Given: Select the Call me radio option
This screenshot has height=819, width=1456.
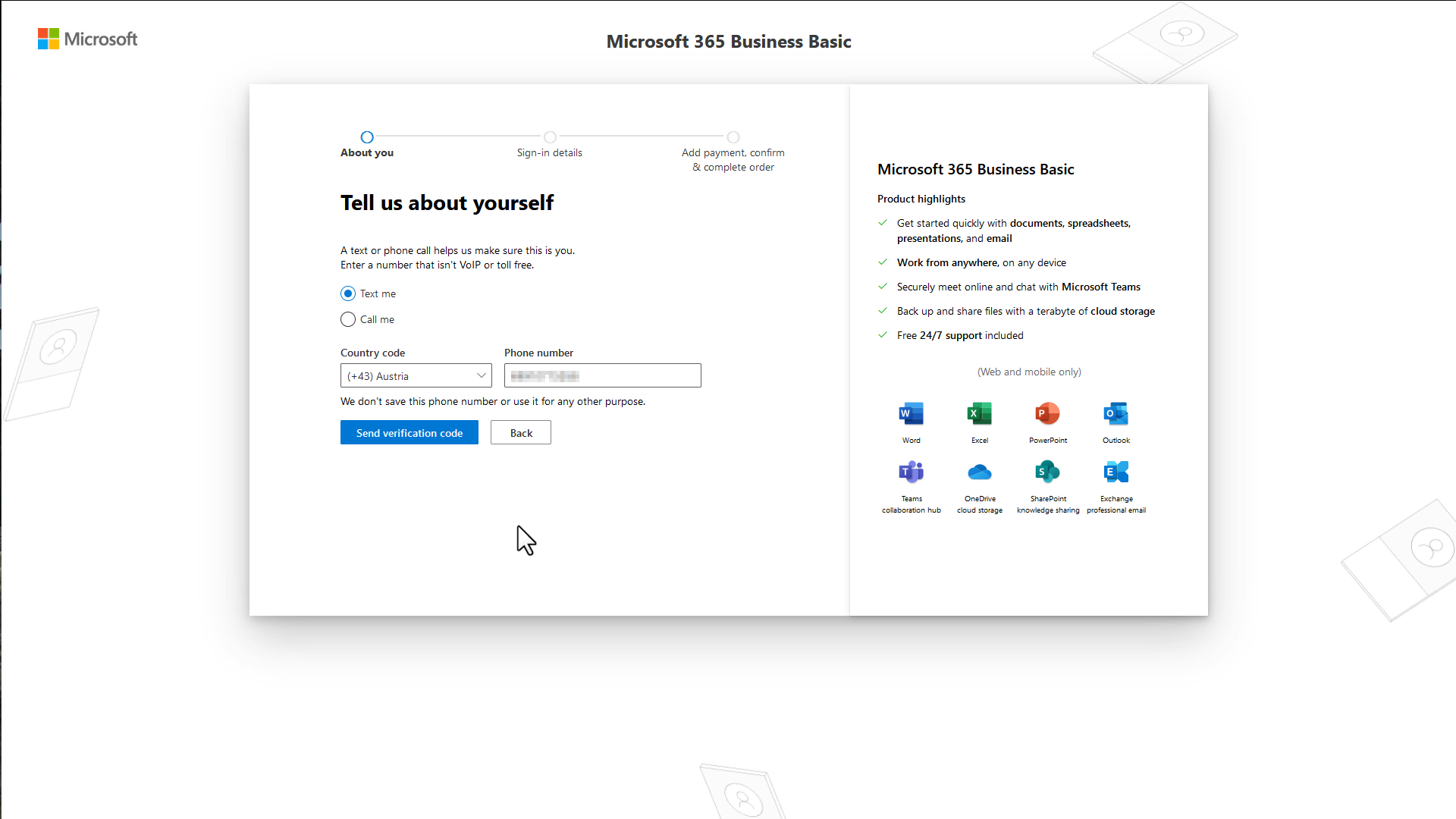Looking at the screenshot, I should [x=348, y=319].
